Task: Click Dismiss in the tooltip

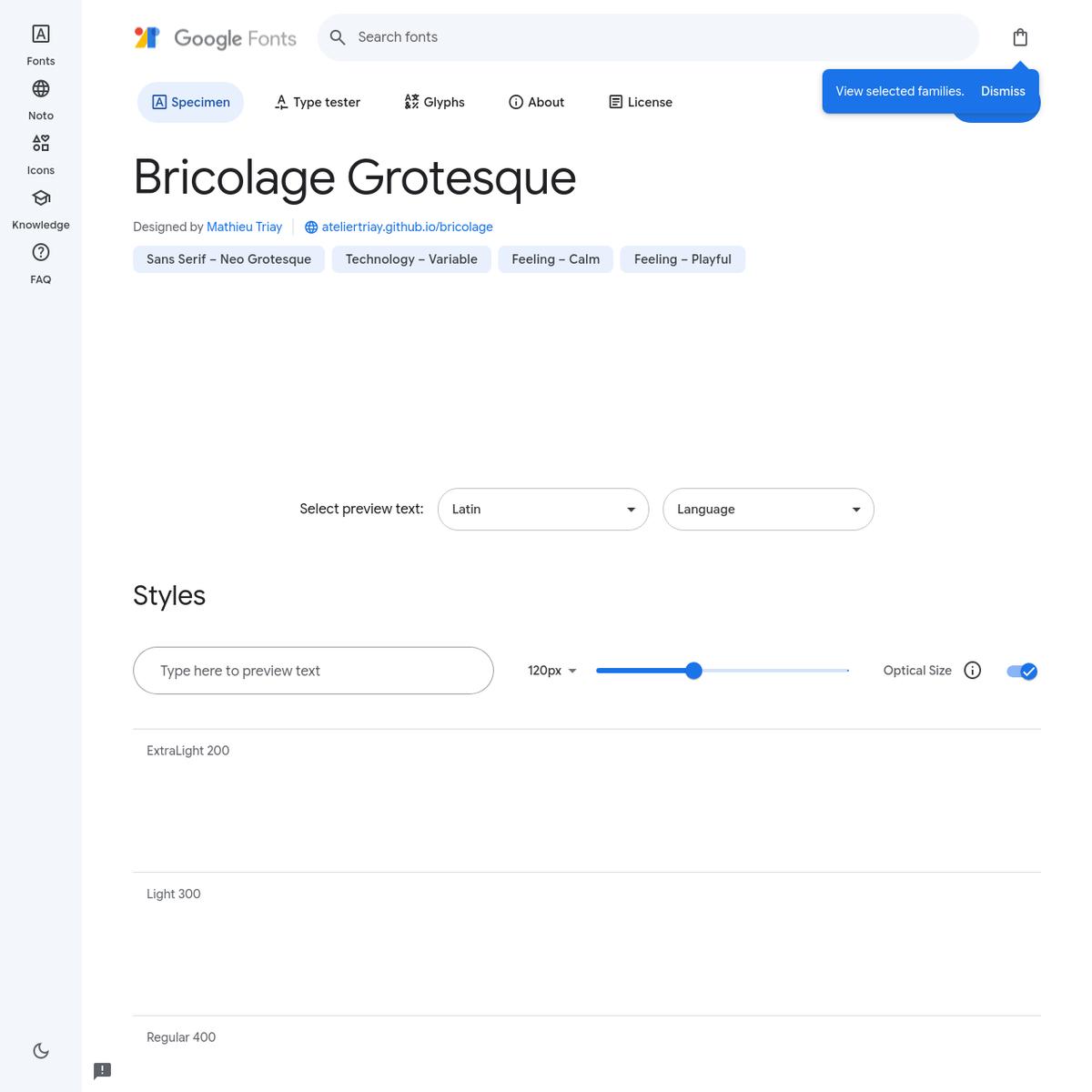Action: [1003, 91]
